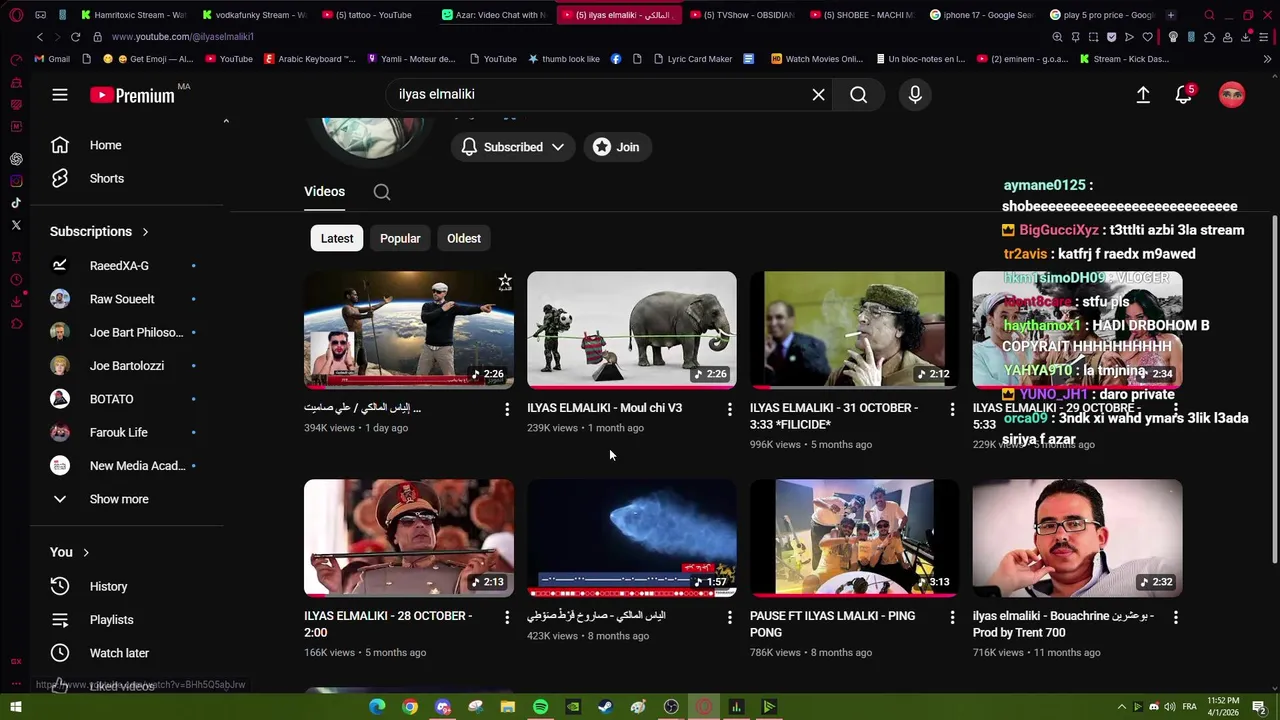This screenshot has width=1280, height=720.
Task: Expand the You section arrow
Action: (86, 552)
